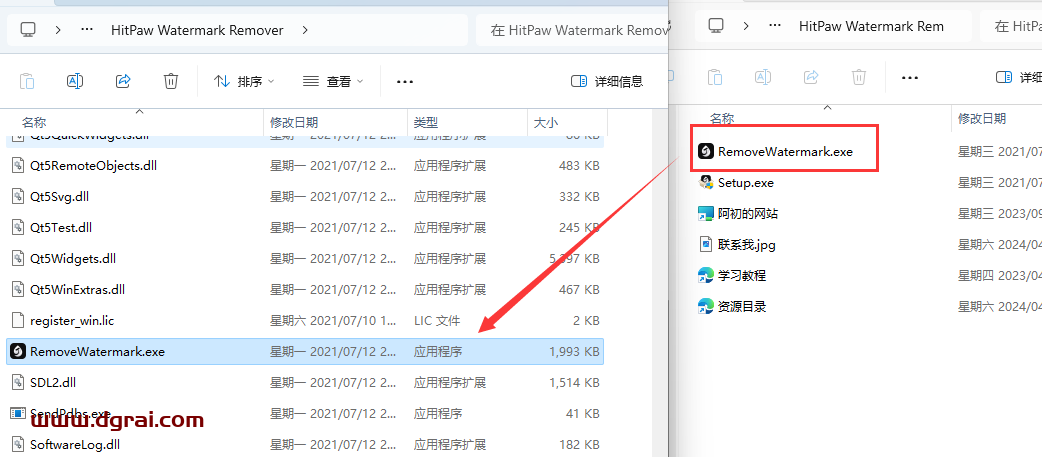The width and height of the screenshot is (1042, 457).
Task: Click share icon in left window toolbar
Action: pos(123,81)
